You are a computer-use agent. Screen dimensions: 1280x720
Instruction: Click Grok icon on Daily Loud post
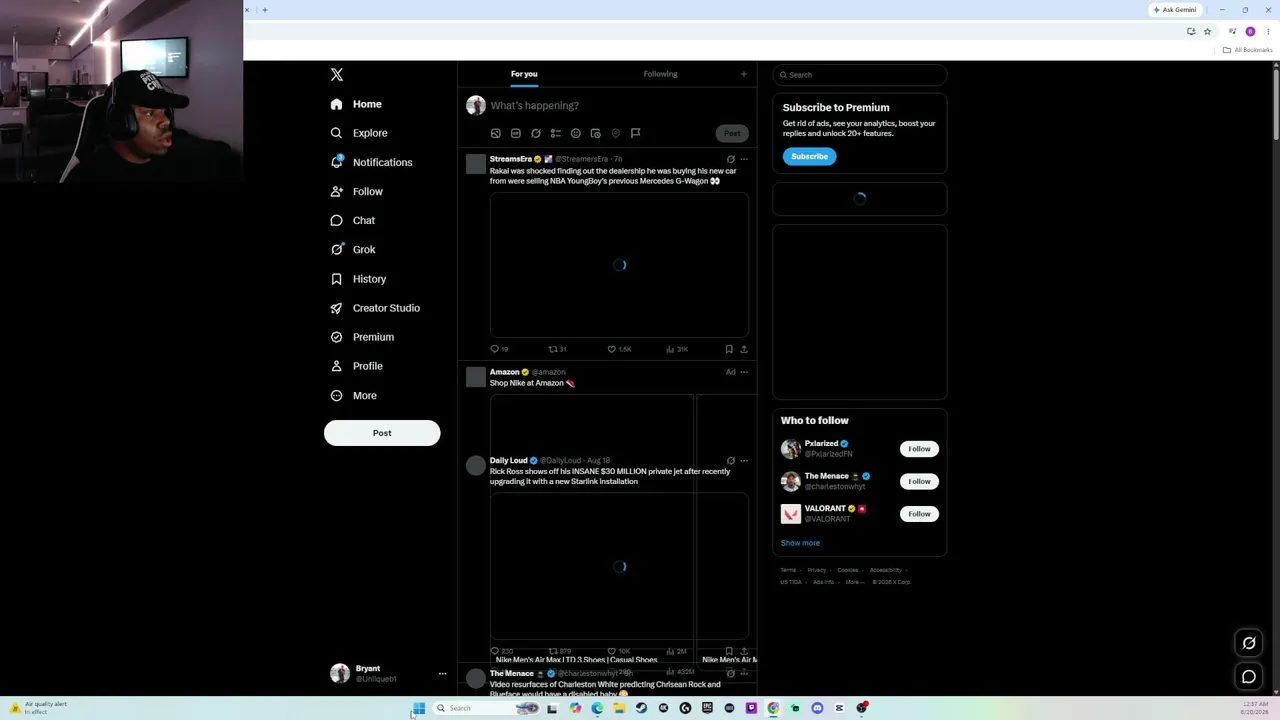coord(730,461)
